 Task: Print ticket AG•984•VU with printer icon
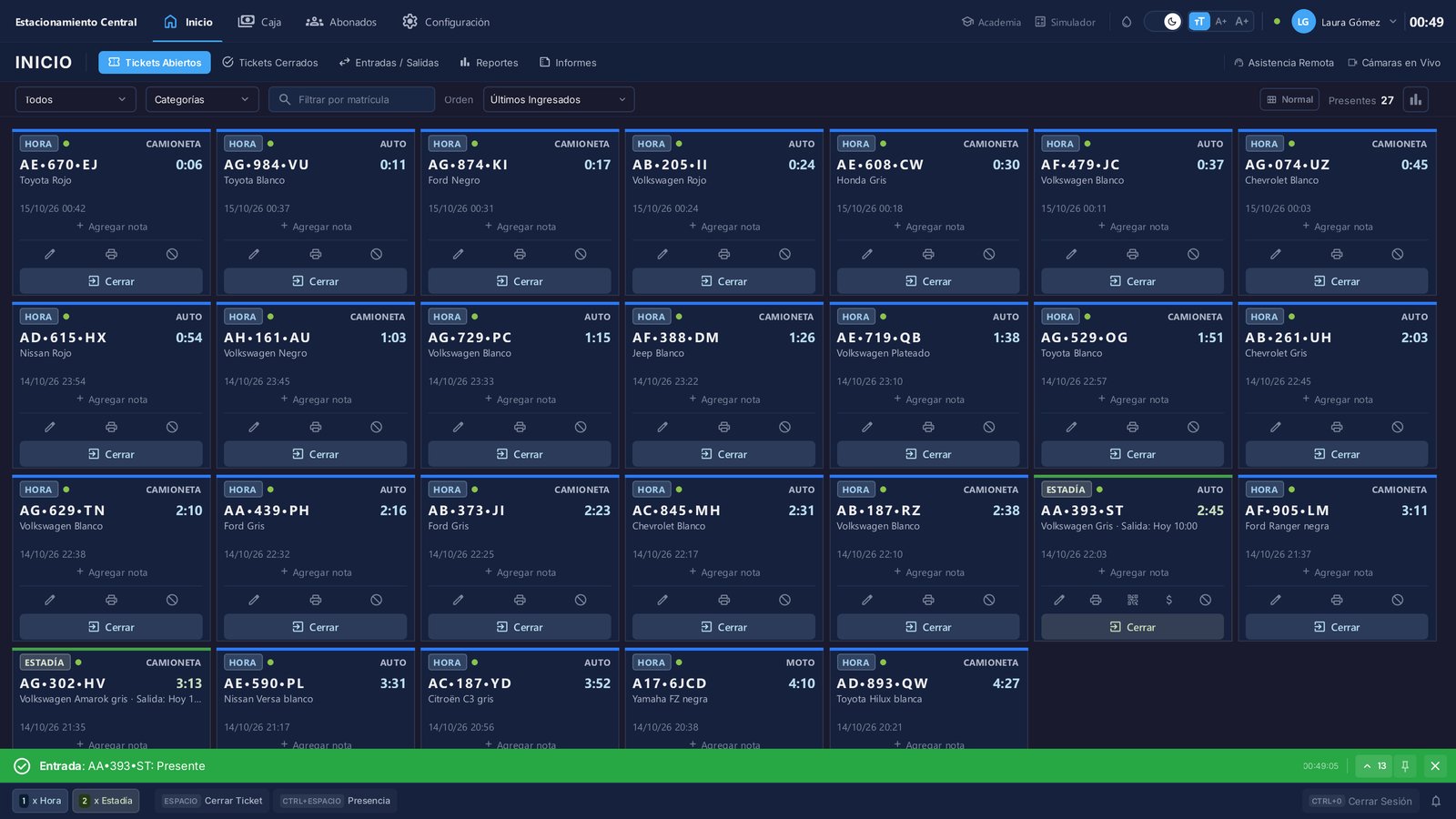(315, 254)
